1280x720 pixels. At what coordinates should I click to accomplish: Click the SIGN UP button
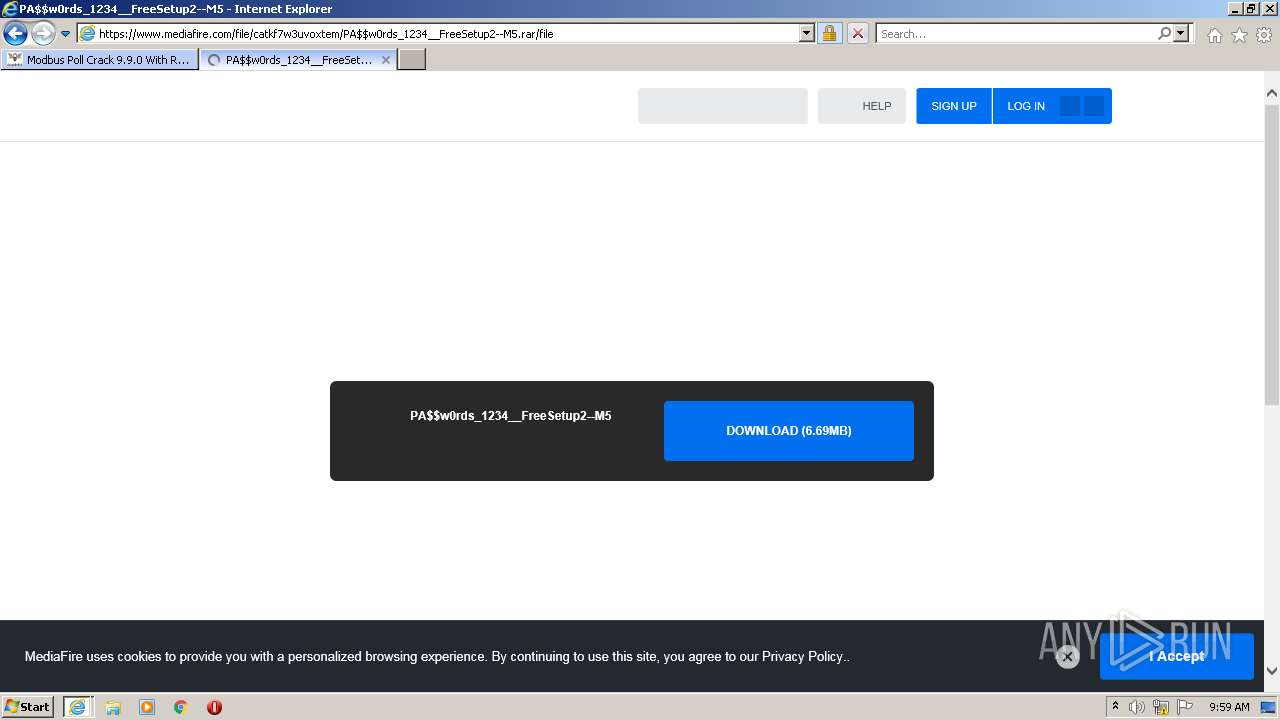coord(954,106)
